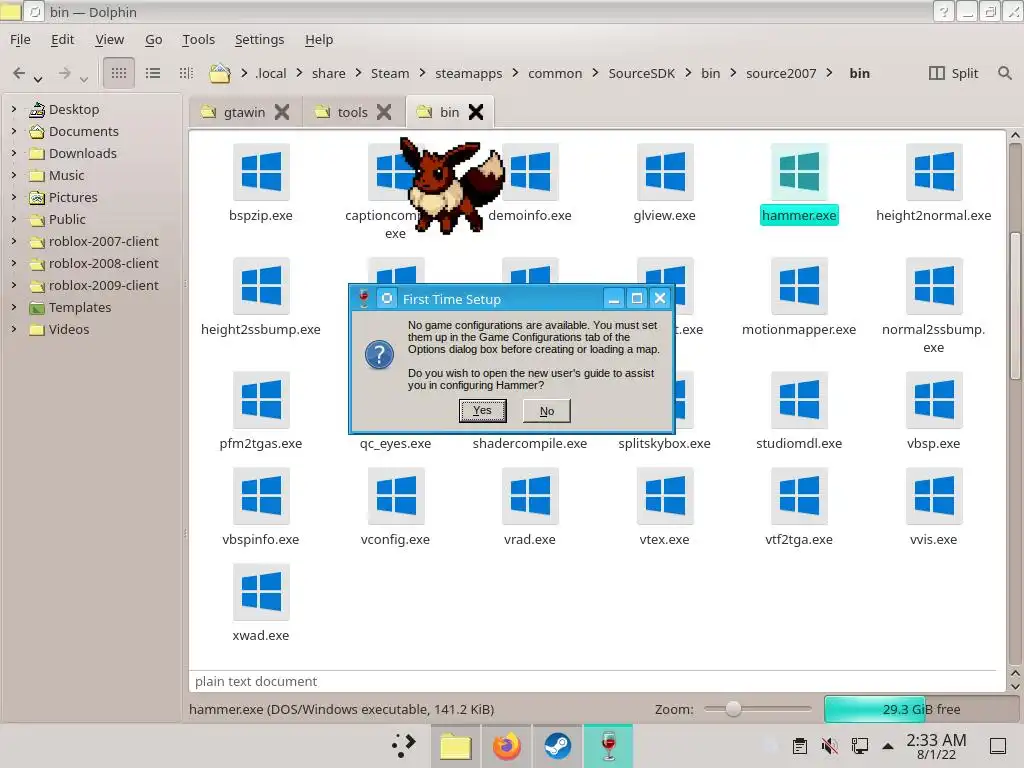Select the height2ssbump.exe file icon
The width and height of the screenshot is (1024, 768).
pyautogui.click(x=261, y=286)
